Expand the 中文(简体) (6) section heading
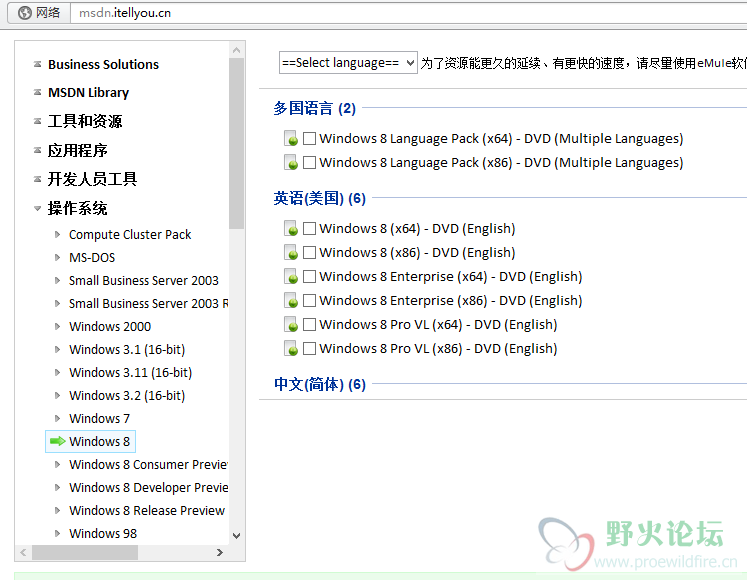This screenshot has height=580, width=747. (x=320, y=384)
